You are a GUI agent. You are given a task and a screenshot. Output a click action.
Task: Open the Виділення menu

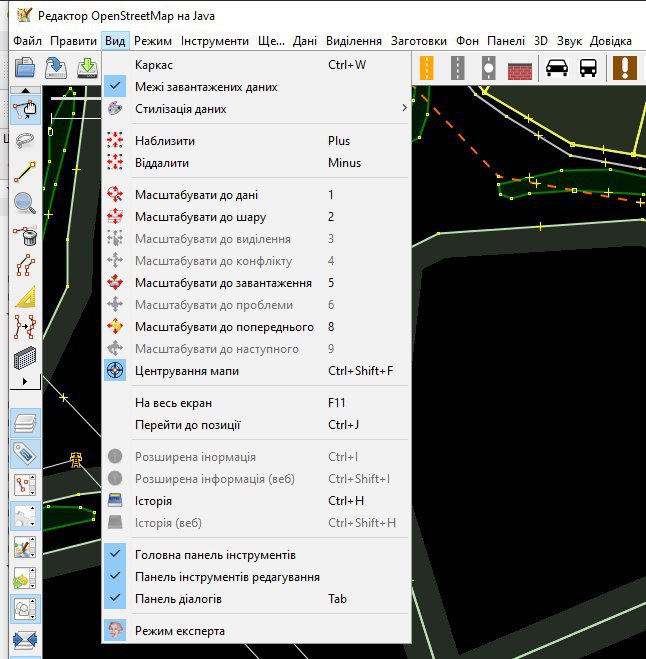[354, 41]
